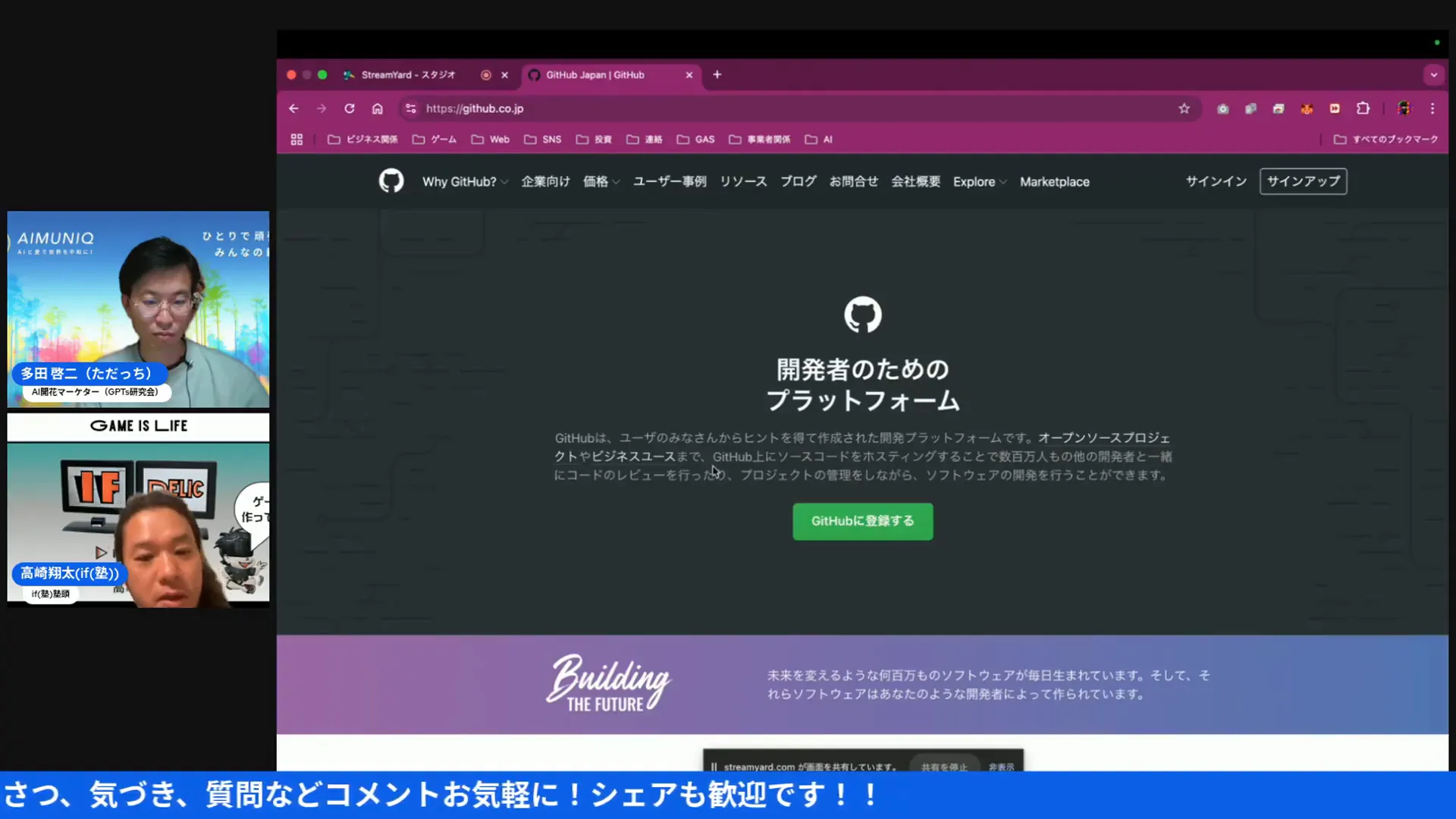
Task: Open the fox-head extension icon
Action: (x=1307, y=108)
